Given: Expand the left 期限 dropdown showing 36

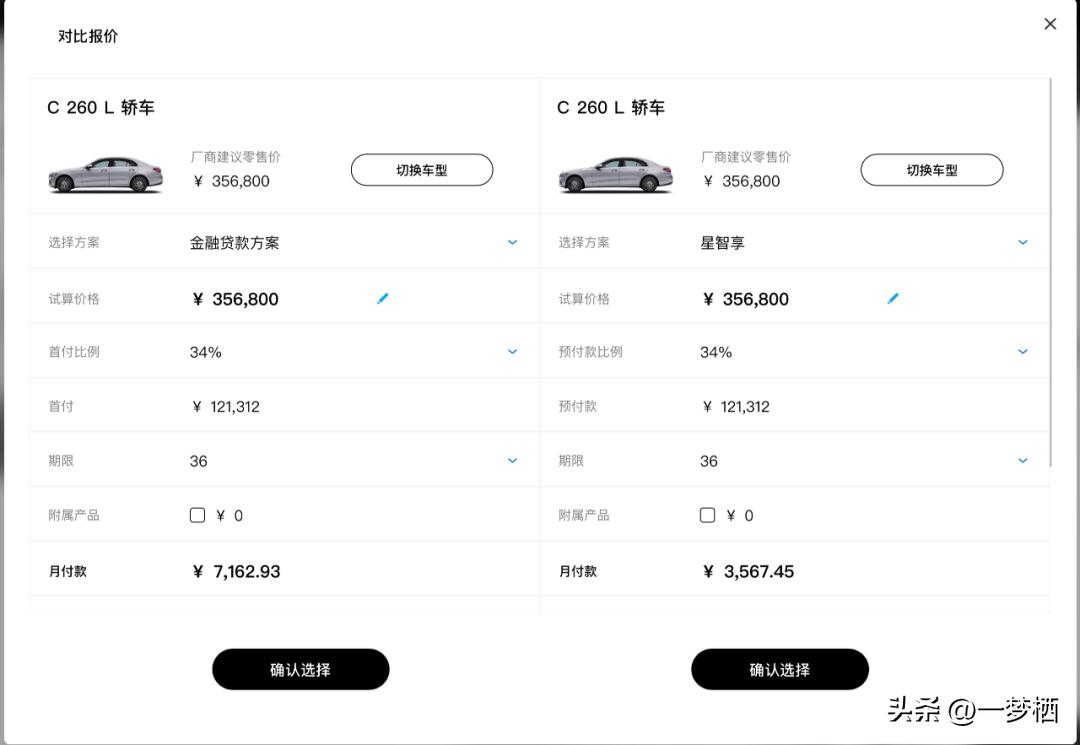Looking at the screenshot, I should (512, 460).
